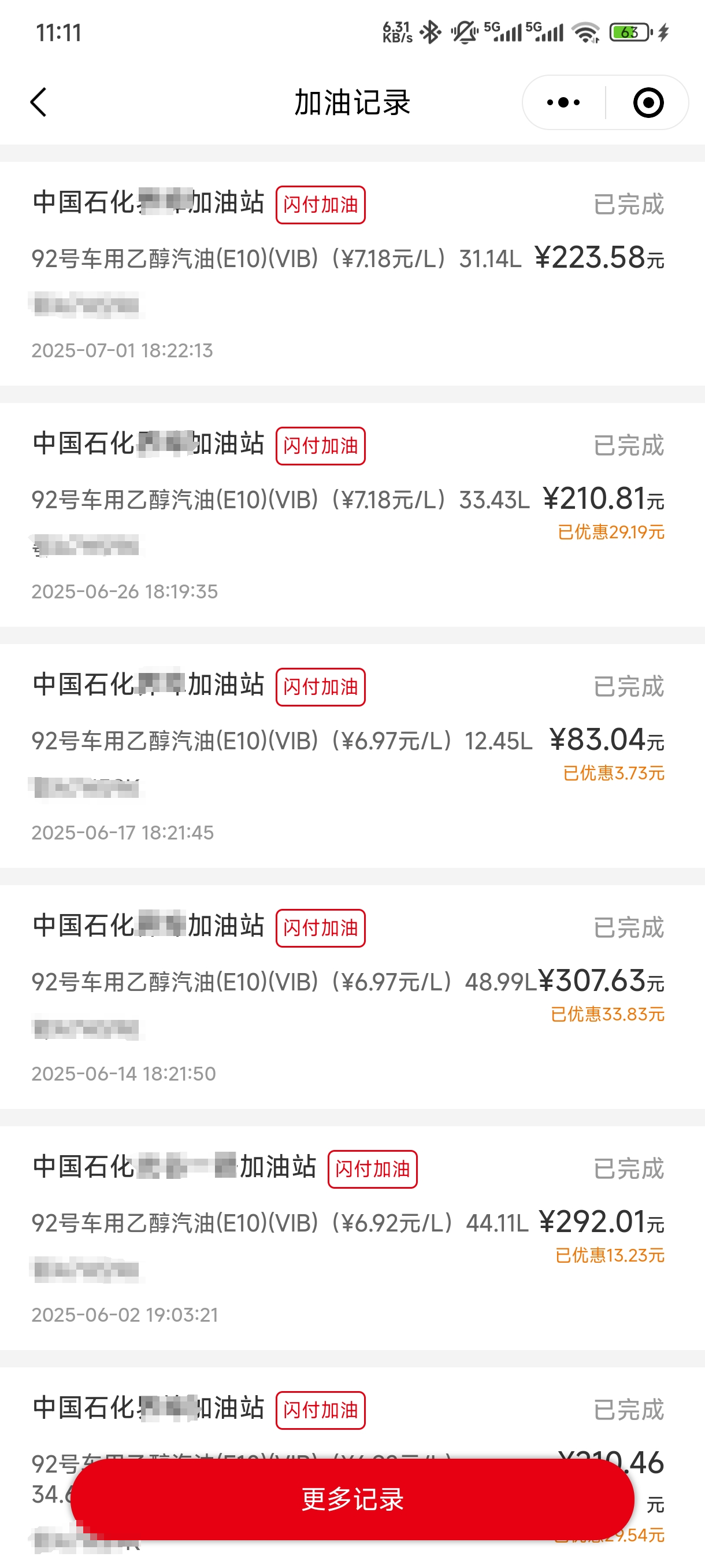Tap the mini program close target icon
705x1568 pixels.
click(648, 102)
